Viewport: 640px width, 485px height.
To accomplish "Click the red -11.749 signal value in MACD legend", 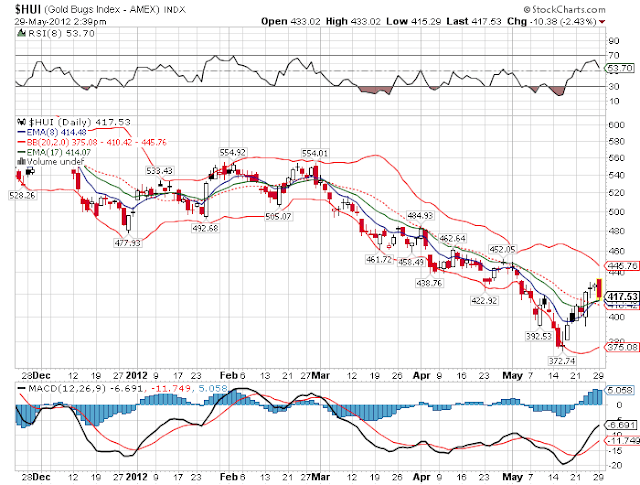I will [x=171, y=388].
